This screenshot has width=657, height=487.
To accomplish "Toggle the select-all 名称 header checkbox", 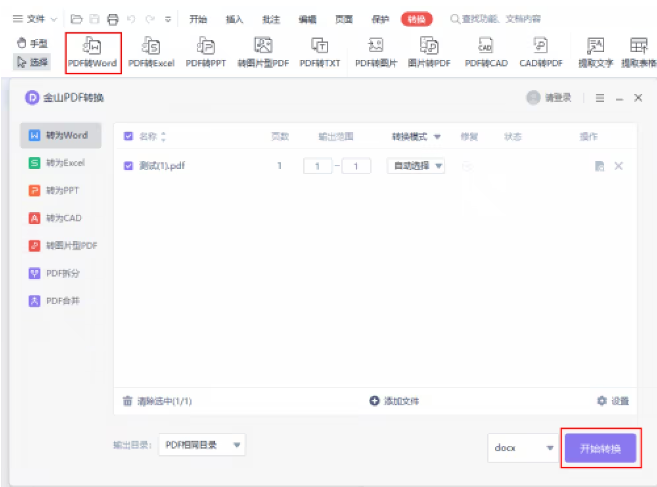I will (x=128, y=136).
